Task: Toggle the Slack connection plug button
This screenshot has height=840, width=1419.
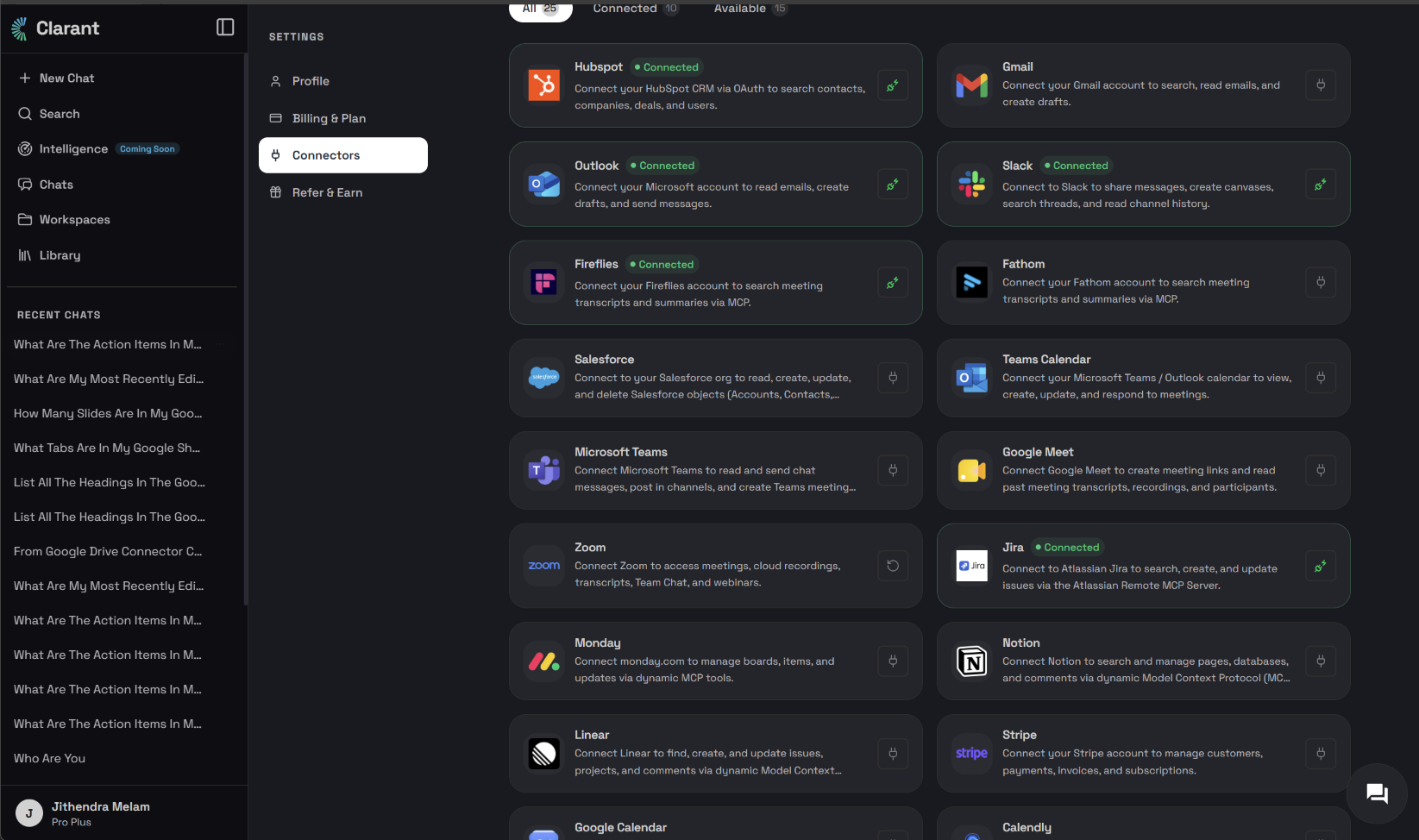Action: (1321, 185)
